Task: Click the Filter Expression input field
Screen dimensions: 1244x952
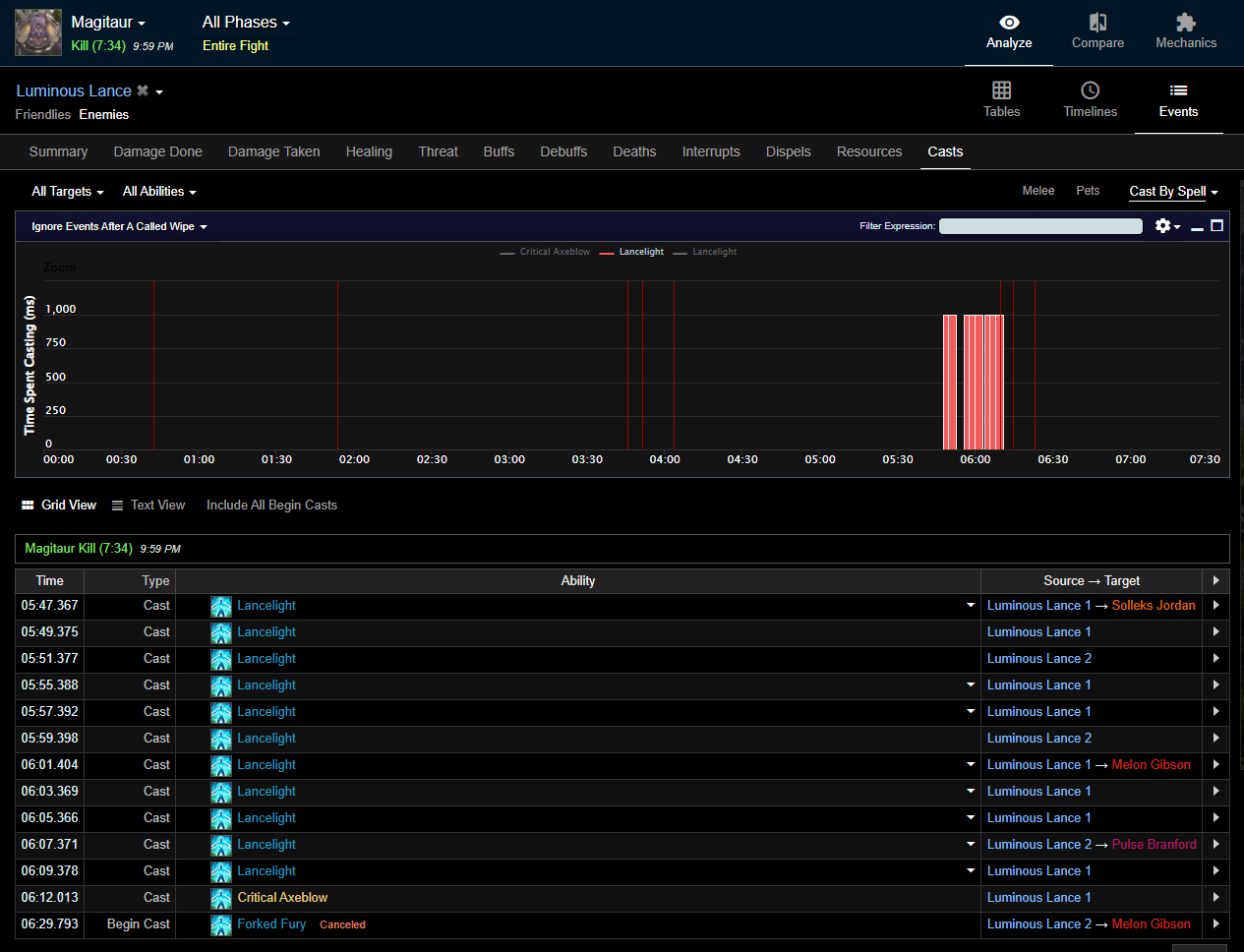Action: coord(1040,226)
